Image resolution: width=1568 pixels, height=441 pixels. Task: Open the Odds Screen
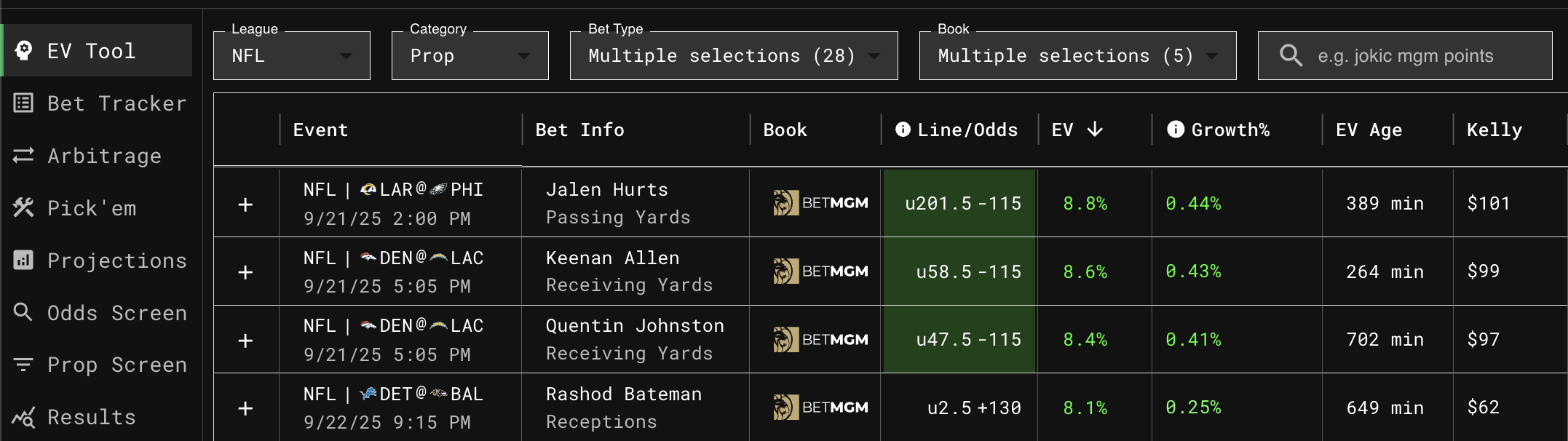pos(23,312)
